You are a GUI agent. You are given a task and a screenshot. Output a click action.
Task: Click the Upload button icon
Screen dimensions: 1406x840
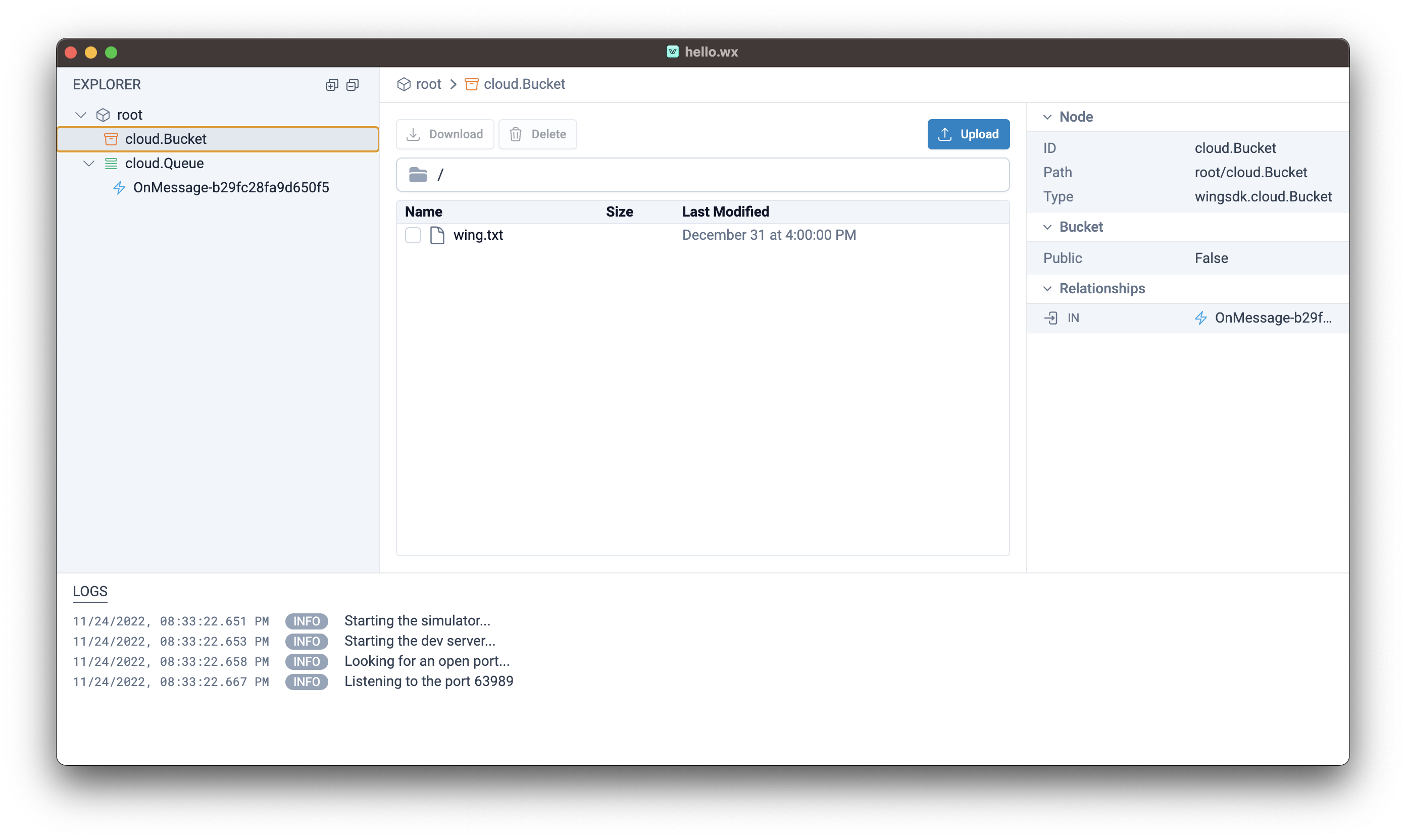click(944, 134)
